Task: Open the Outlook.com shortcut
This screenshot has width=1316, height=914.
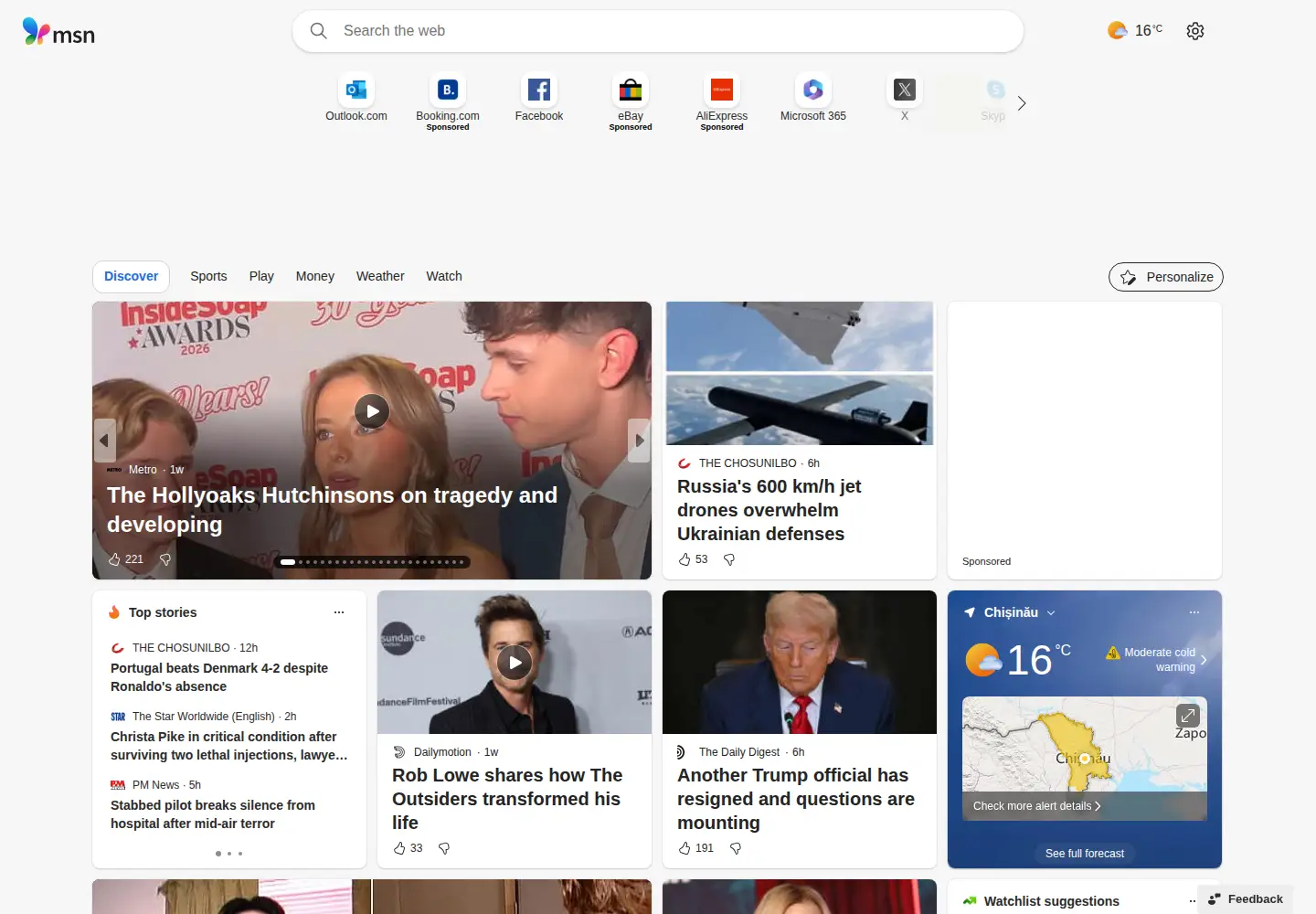Action: (x=356, y=98)
